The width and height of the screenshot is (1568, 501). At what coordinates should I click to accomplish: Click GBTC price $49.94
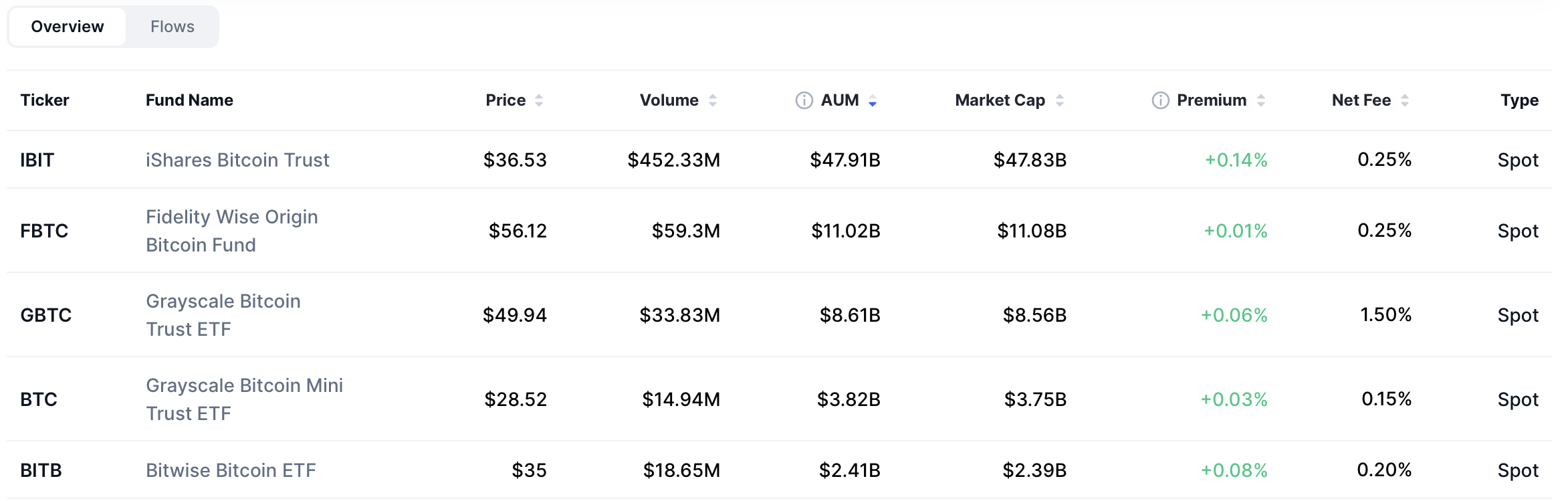(515, 315)
